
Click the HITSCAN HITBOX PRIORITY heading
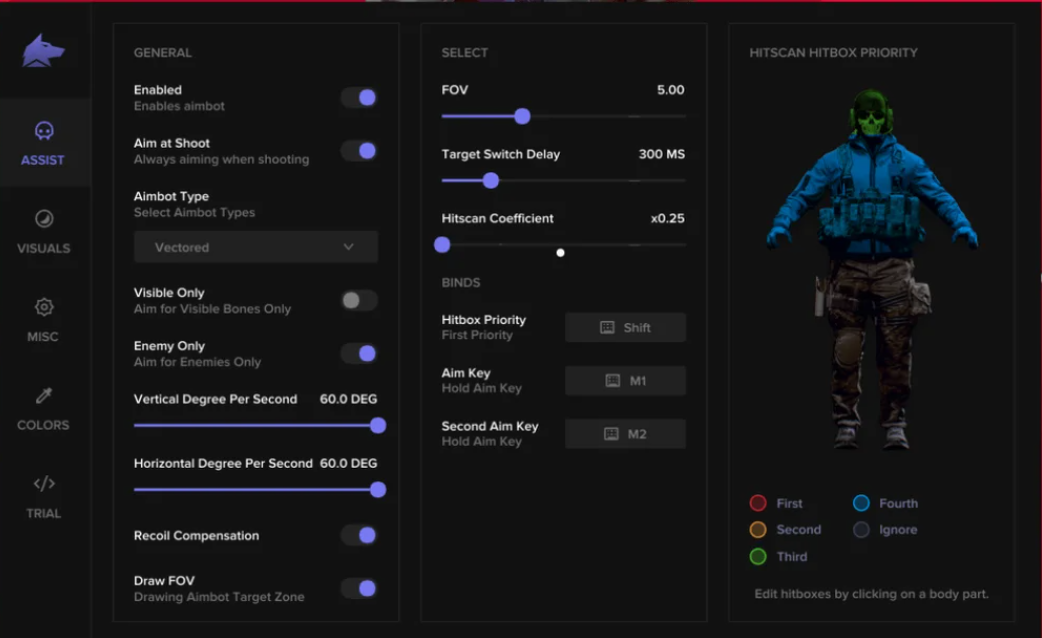[833, 53]
